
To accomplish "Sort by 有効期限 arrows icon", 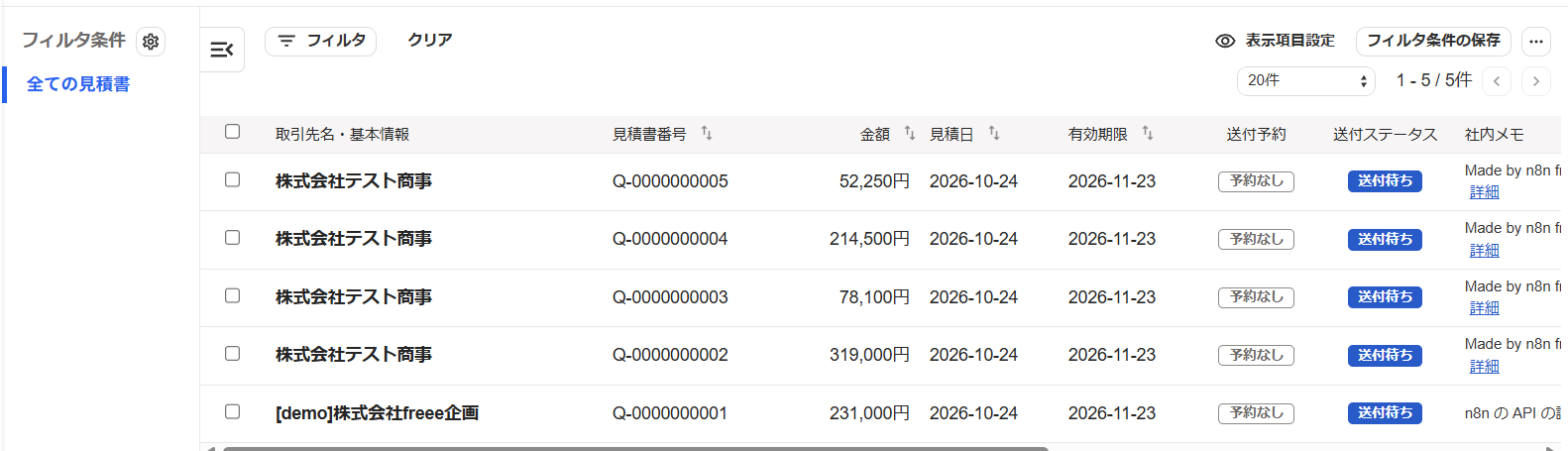I will tap(1148, 133).
